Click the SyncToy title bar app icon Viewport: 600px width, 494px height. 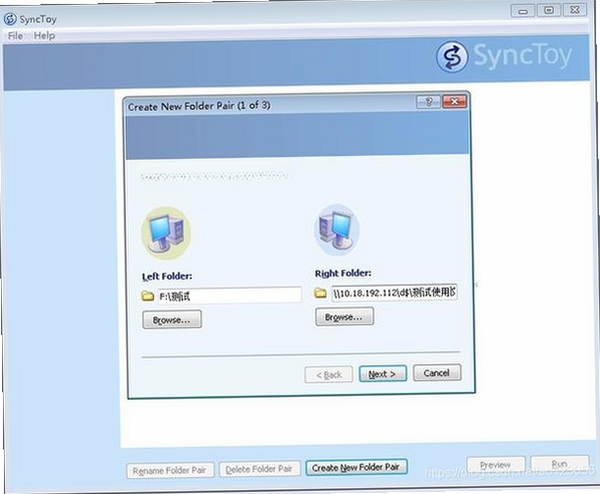[x=10, y=19]
